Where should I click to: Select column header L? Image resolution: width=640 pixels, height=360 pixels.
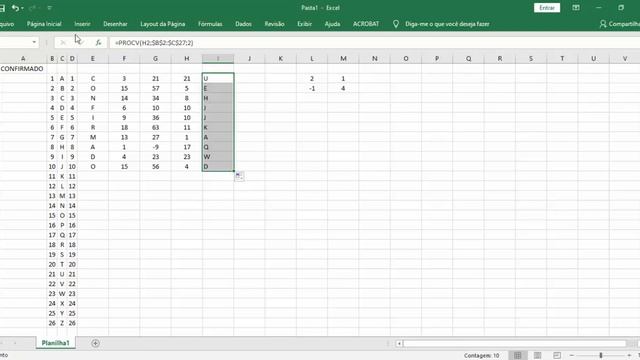(x=312, y=59)
